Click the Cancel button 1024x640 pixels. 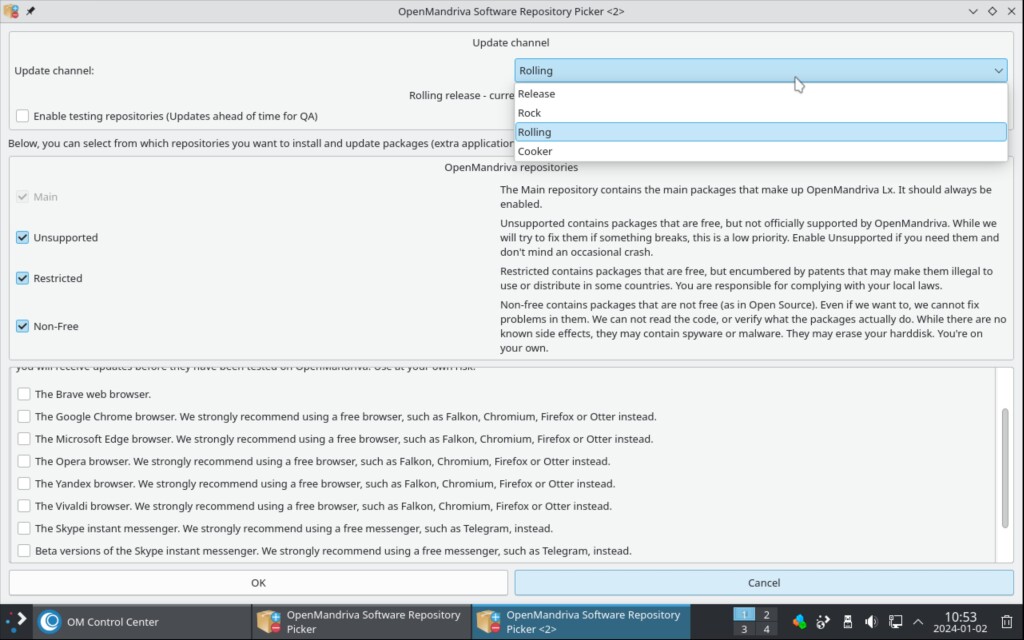click(x=764, y=583)
